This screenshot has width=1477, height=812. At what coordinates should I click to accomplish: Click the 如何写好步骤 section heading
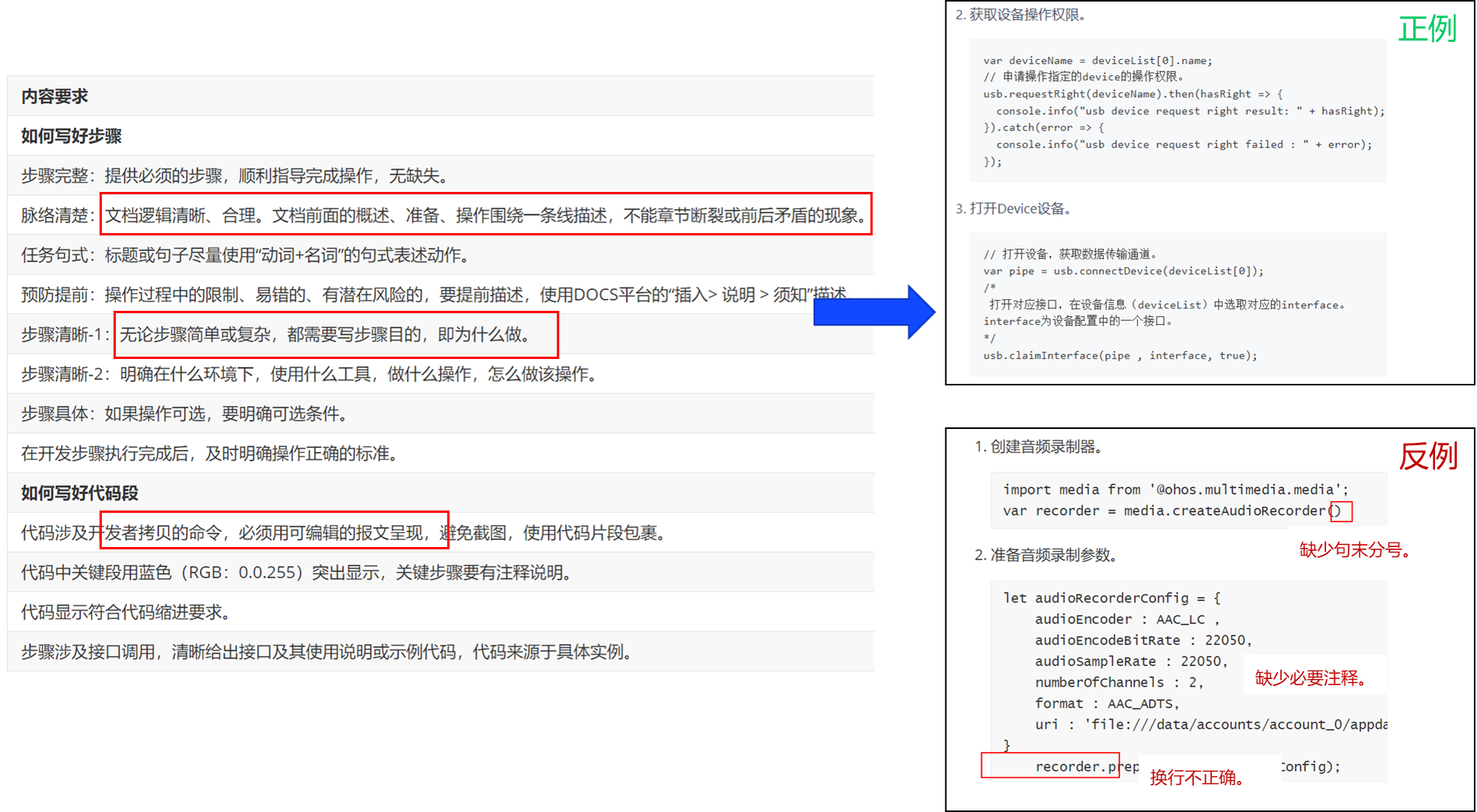click(x=72, y=136)
